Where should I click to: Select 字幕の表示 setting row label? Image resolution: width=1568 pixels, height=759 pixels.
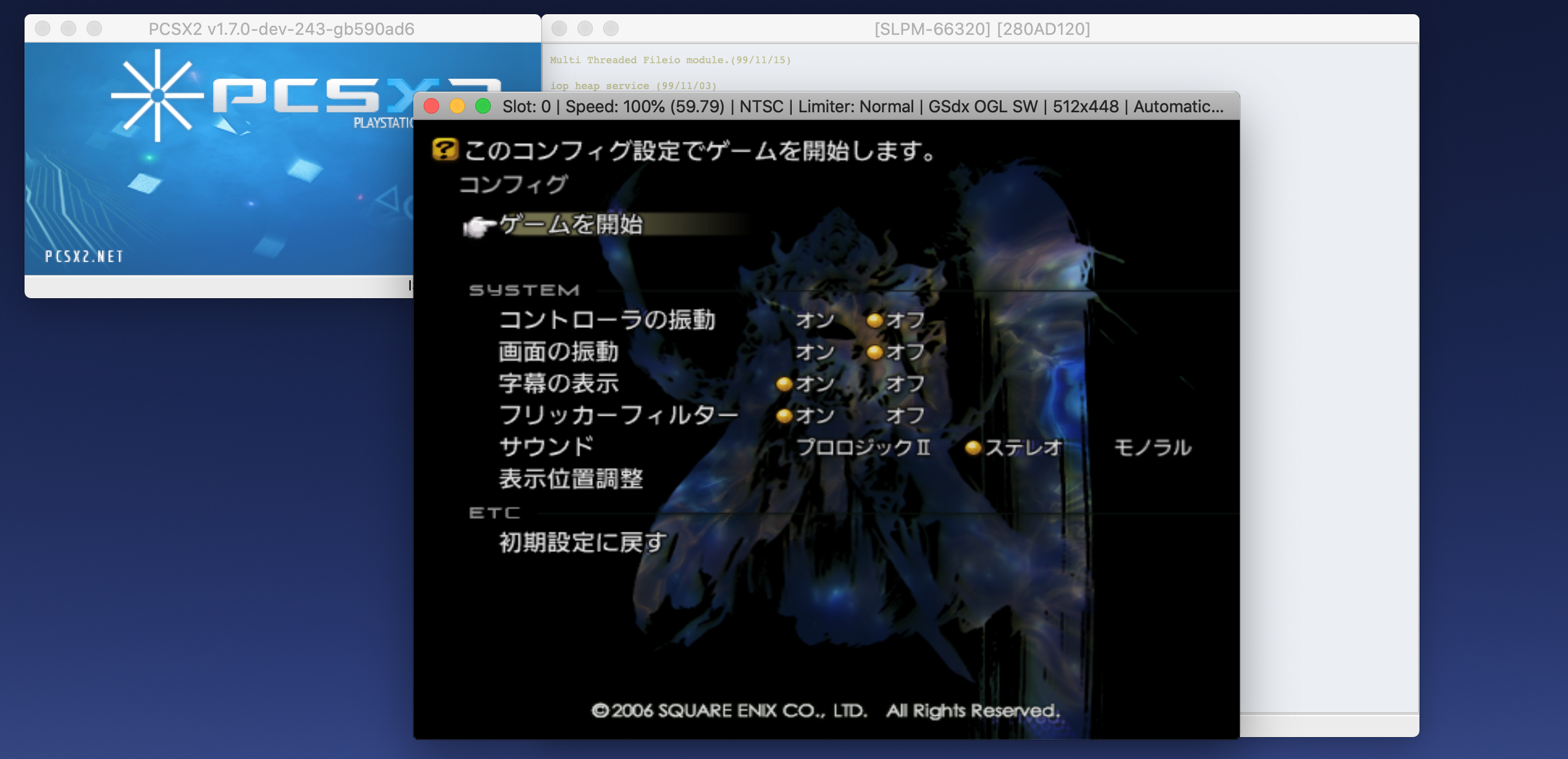[559, 383]
